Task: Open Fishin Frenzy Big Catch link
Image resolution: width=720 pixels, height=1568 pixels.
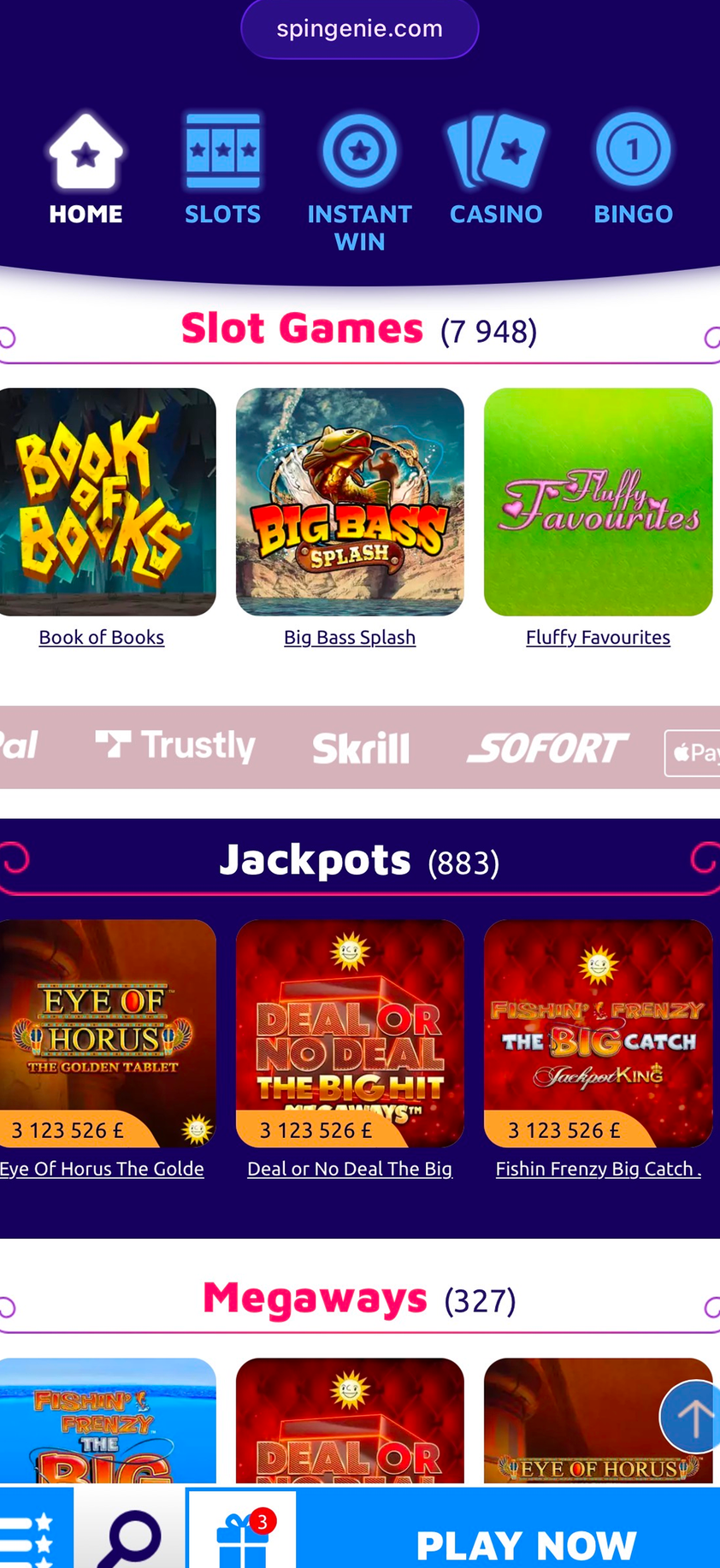Action: 599,1169
